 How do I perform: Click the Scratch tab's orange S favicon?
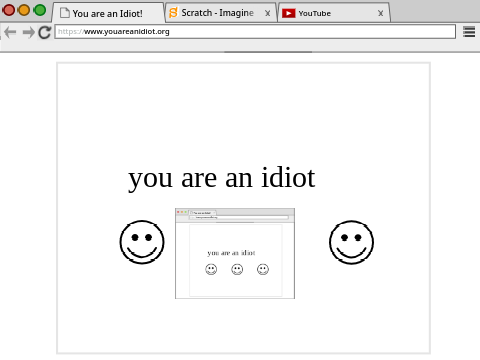pyautogui.click(x=173, y=13)
